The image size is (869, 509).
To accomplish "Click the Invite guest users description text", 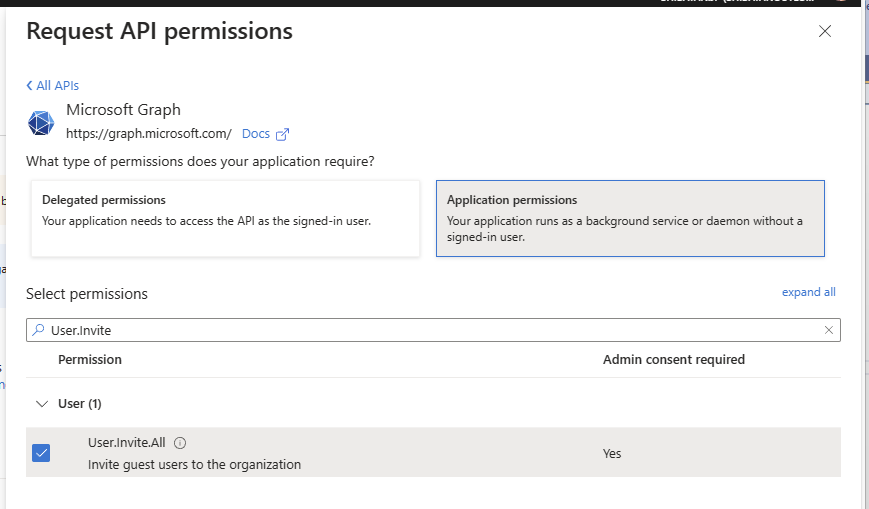I will (194, 464).
